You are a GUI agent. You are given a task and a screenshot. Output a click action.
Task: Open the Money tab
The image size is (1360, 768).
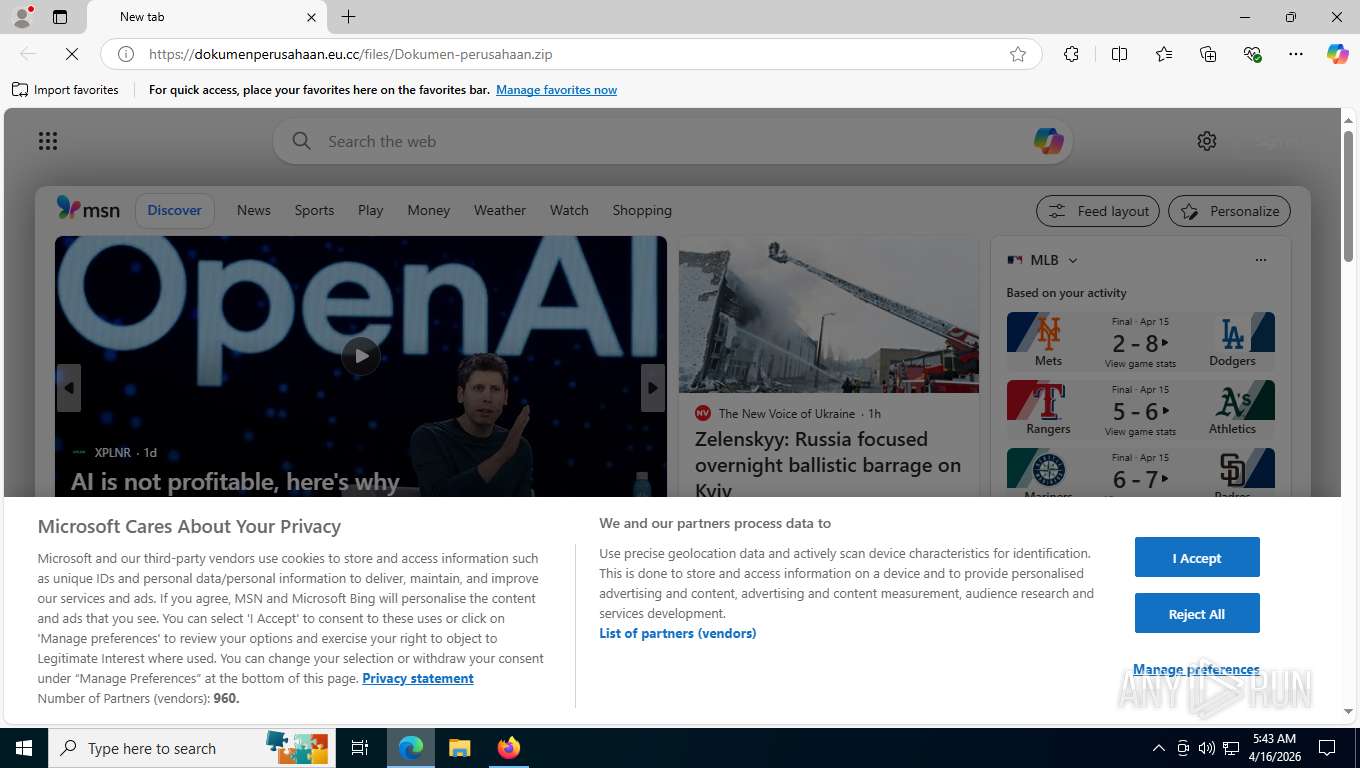429,210
